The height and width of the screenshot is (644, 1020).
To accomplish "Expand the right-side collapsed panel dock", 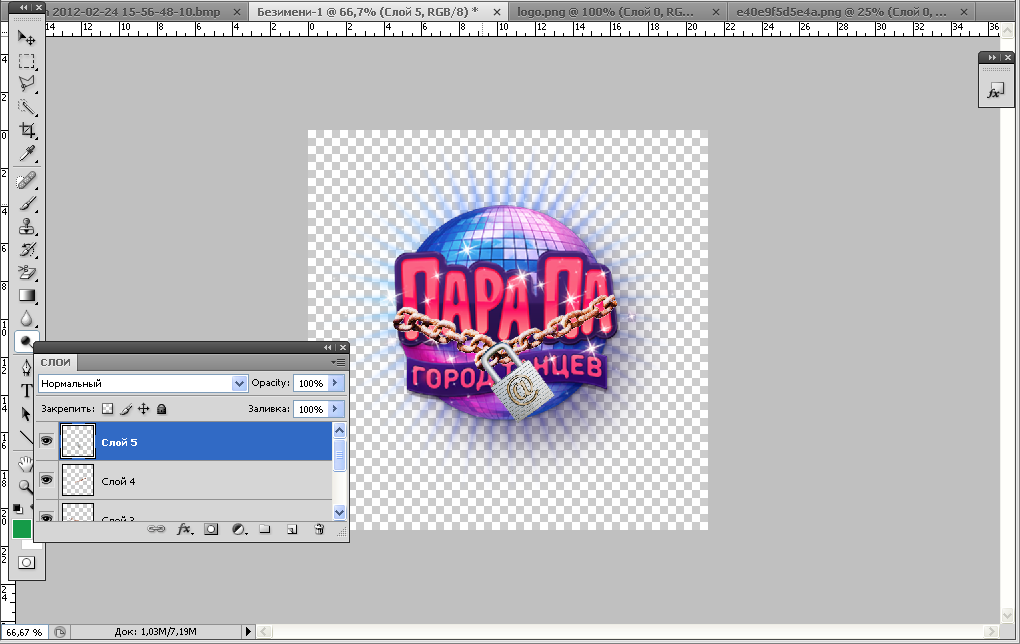I will pyautogui.click(x=991, y=57).
